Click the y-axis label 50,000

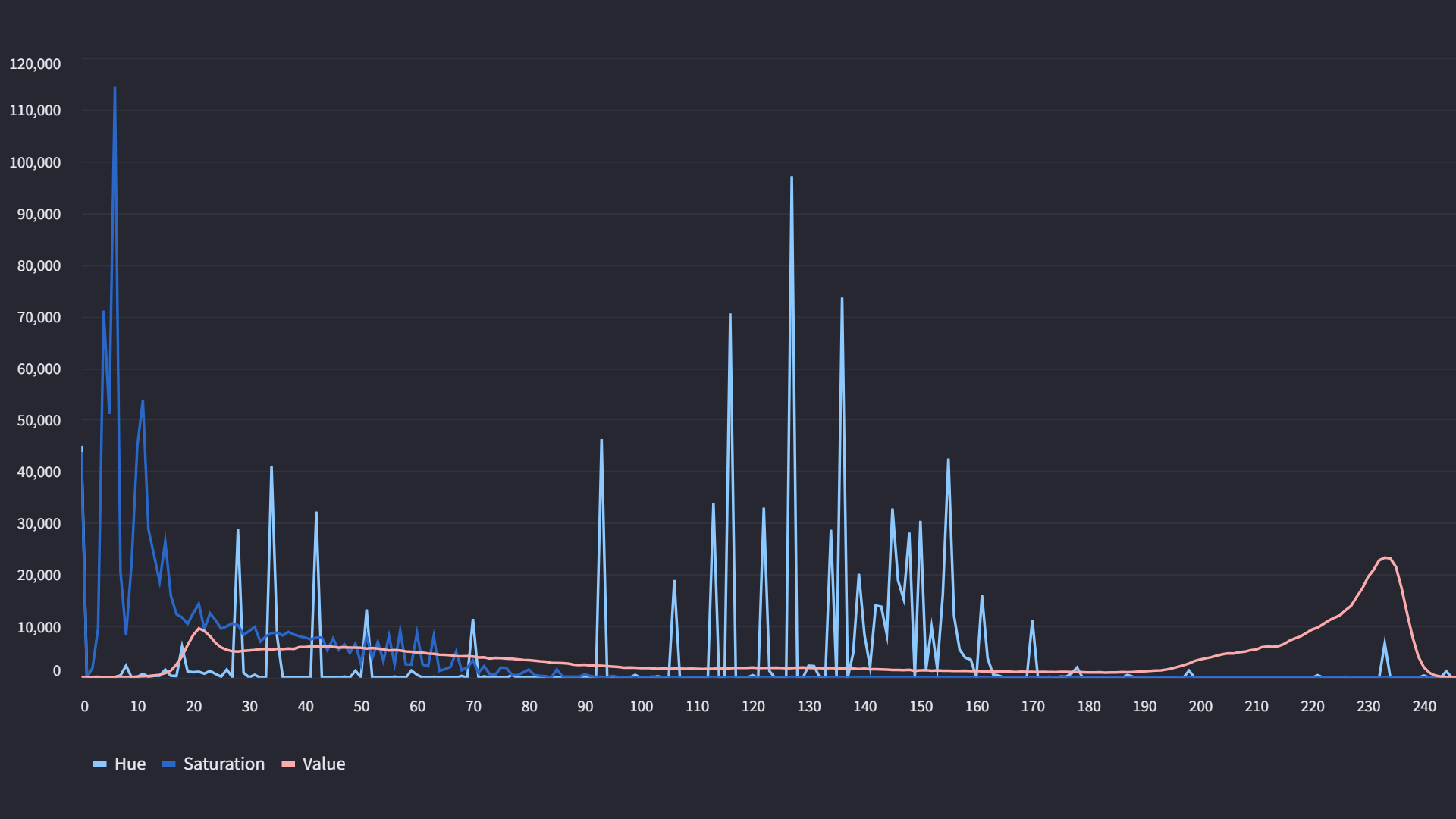tap(39, 420)
